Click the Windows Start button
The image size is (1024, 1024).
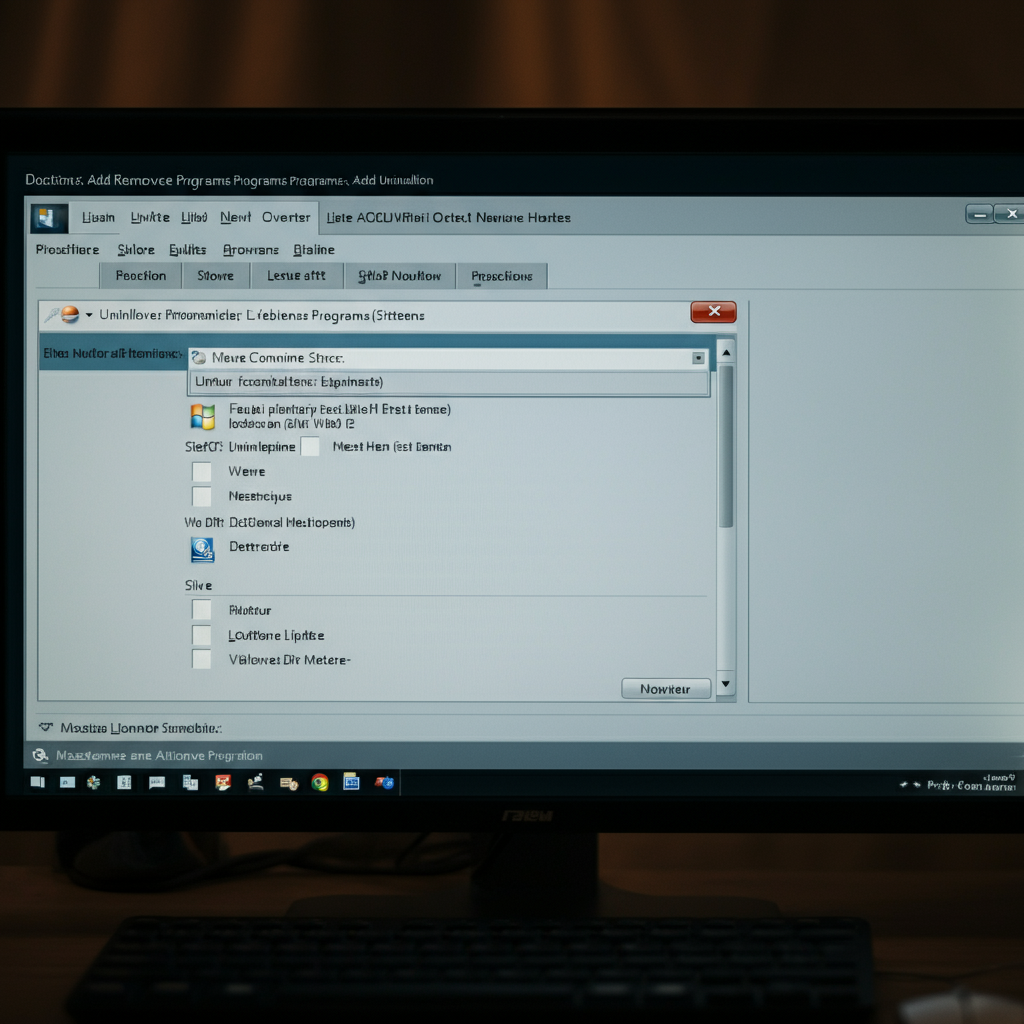coord(37,782)
